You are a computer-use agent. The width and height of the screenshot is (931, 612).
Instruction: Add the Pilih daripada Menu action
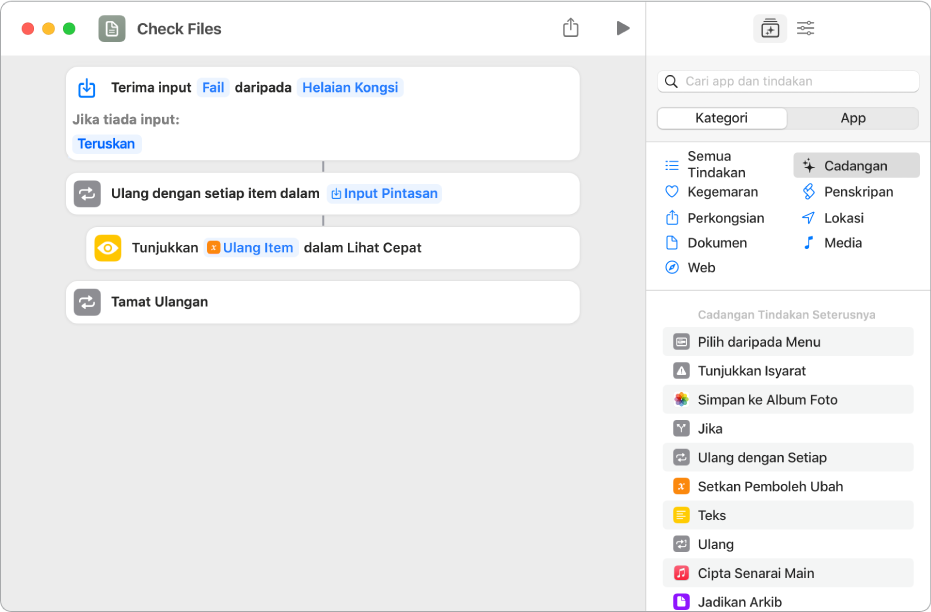tap(759, 342)
